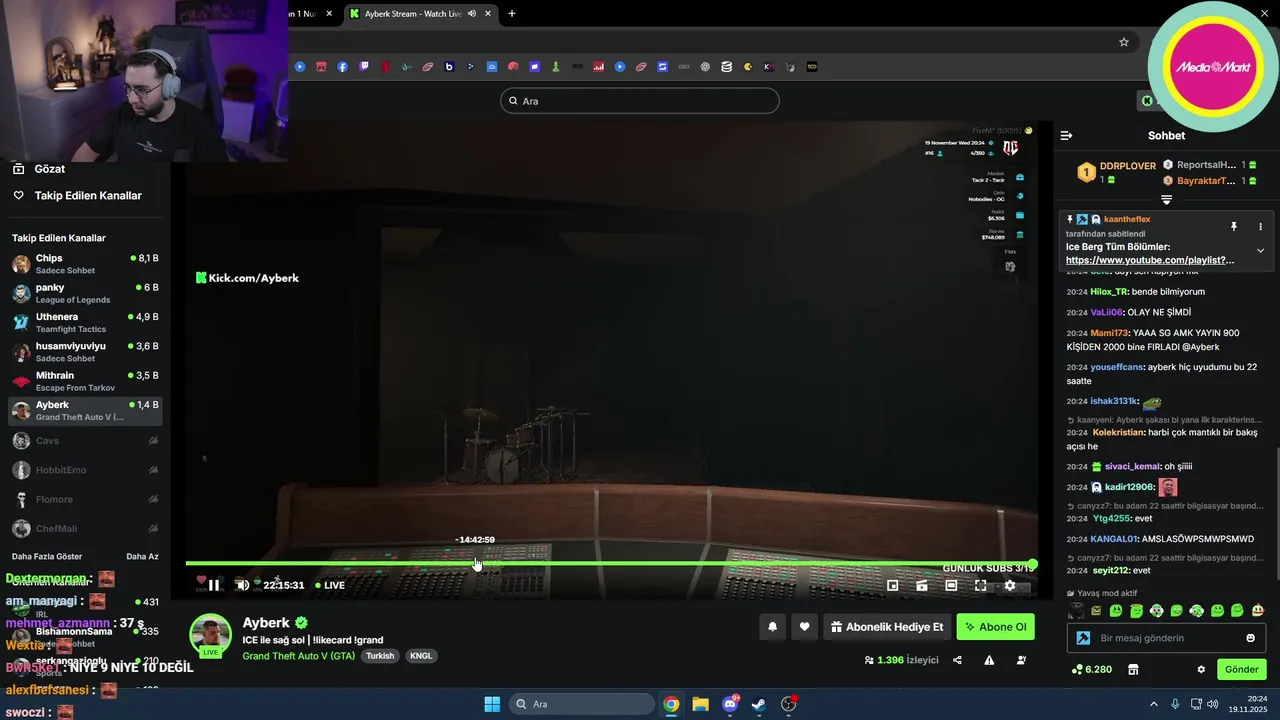This screenshot has height=720, width=1280.
Task: Open the pinned YouTube playlist link
Action: click(1150, 260)
